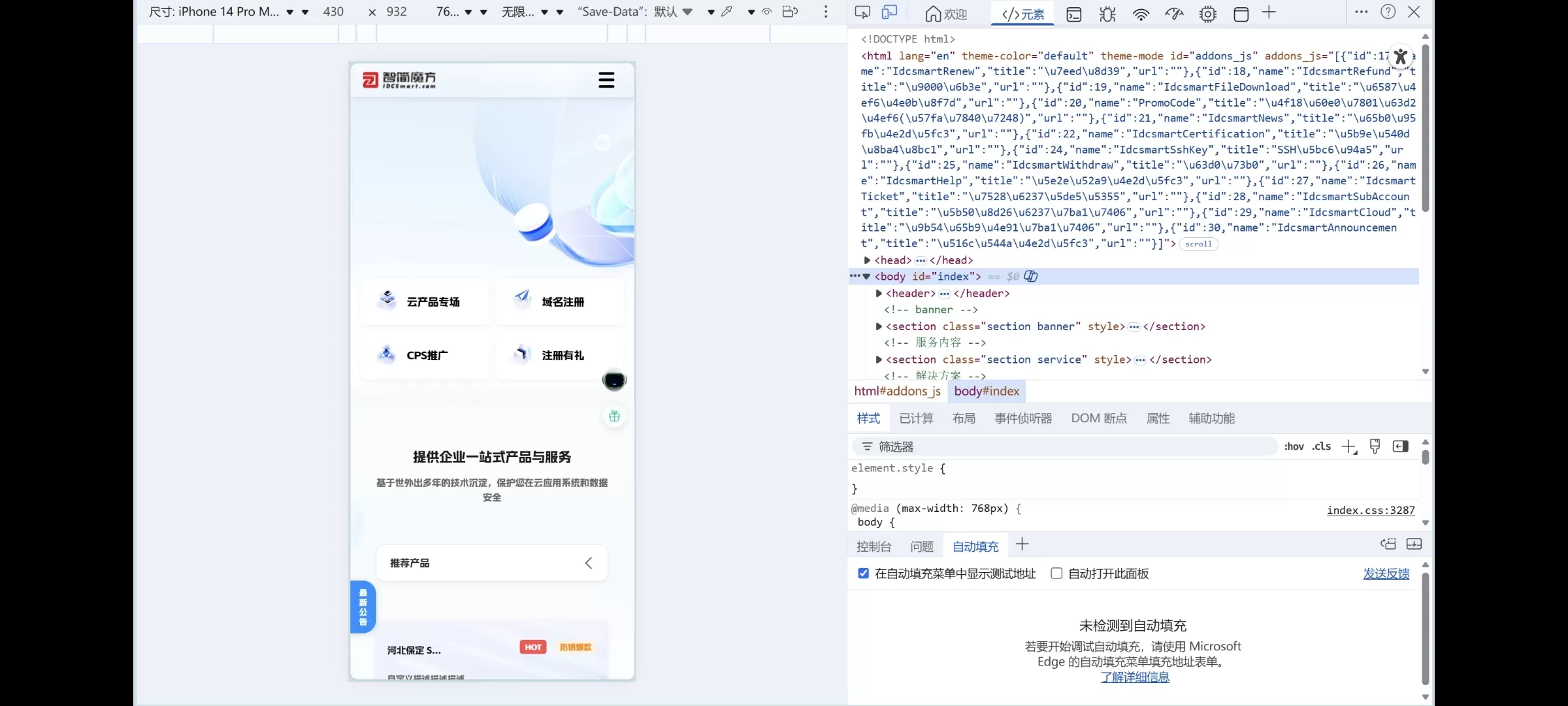
Task: Click the rotate screen icon in device toolbar
Action: [x=790, y=12]
